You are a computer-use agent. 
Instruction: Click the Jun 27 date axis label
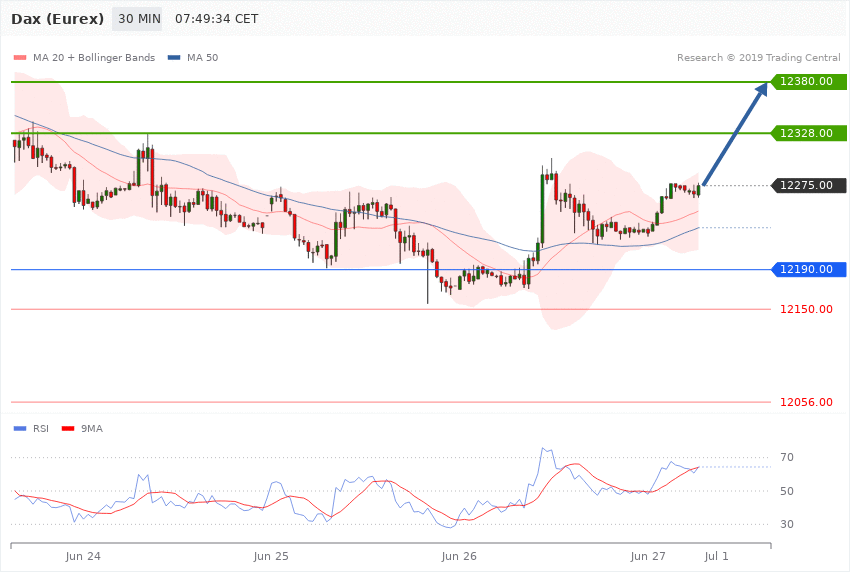tap(648, 556)
